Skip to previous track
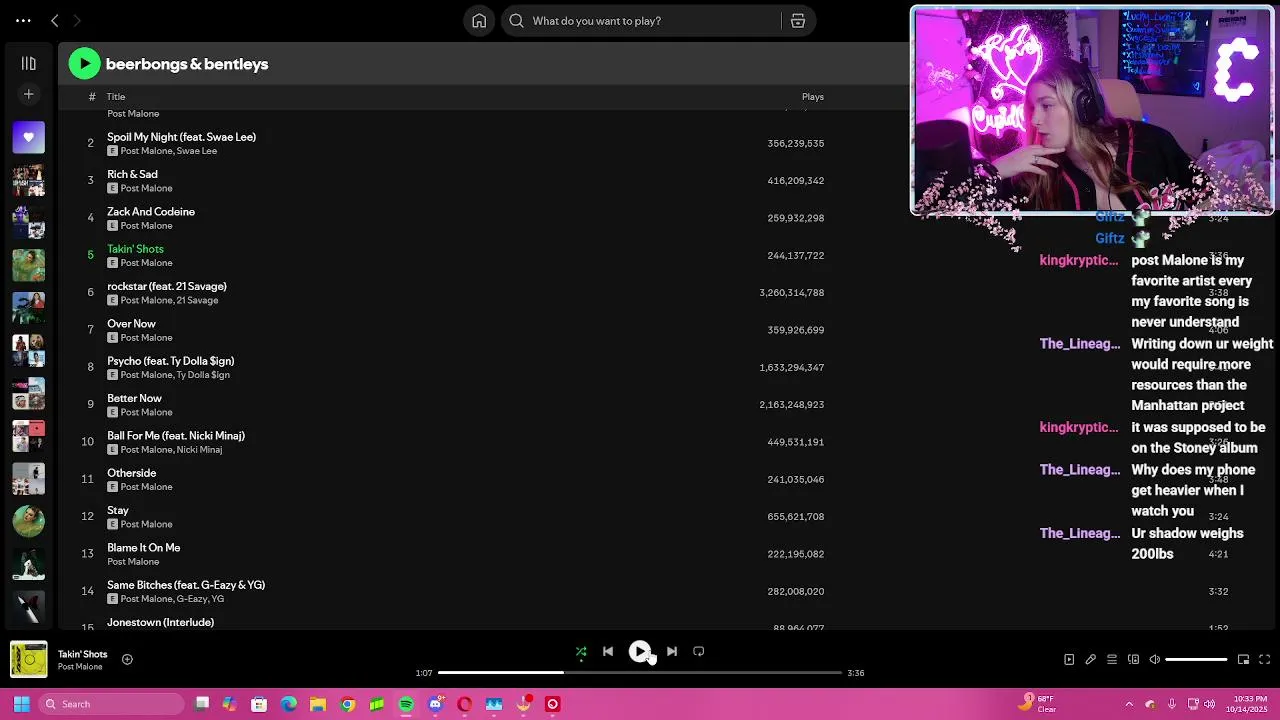 (607, 652)
